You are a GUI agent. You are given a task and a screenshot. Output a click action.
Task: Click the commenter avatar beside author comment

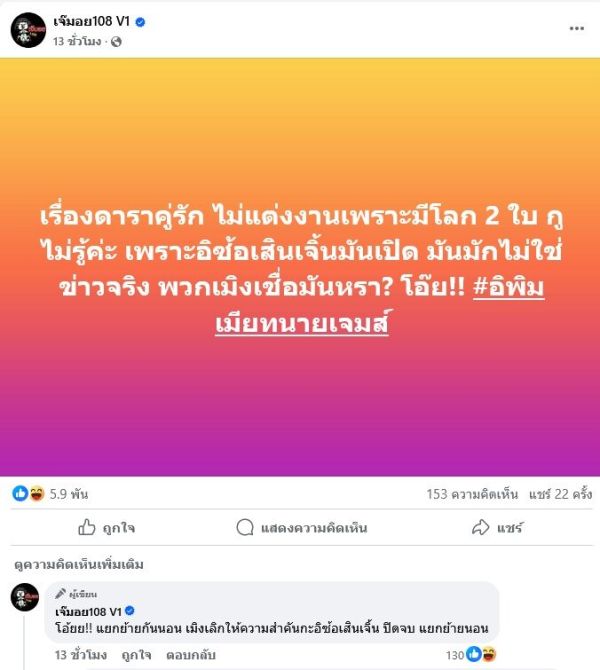(25, 597)
